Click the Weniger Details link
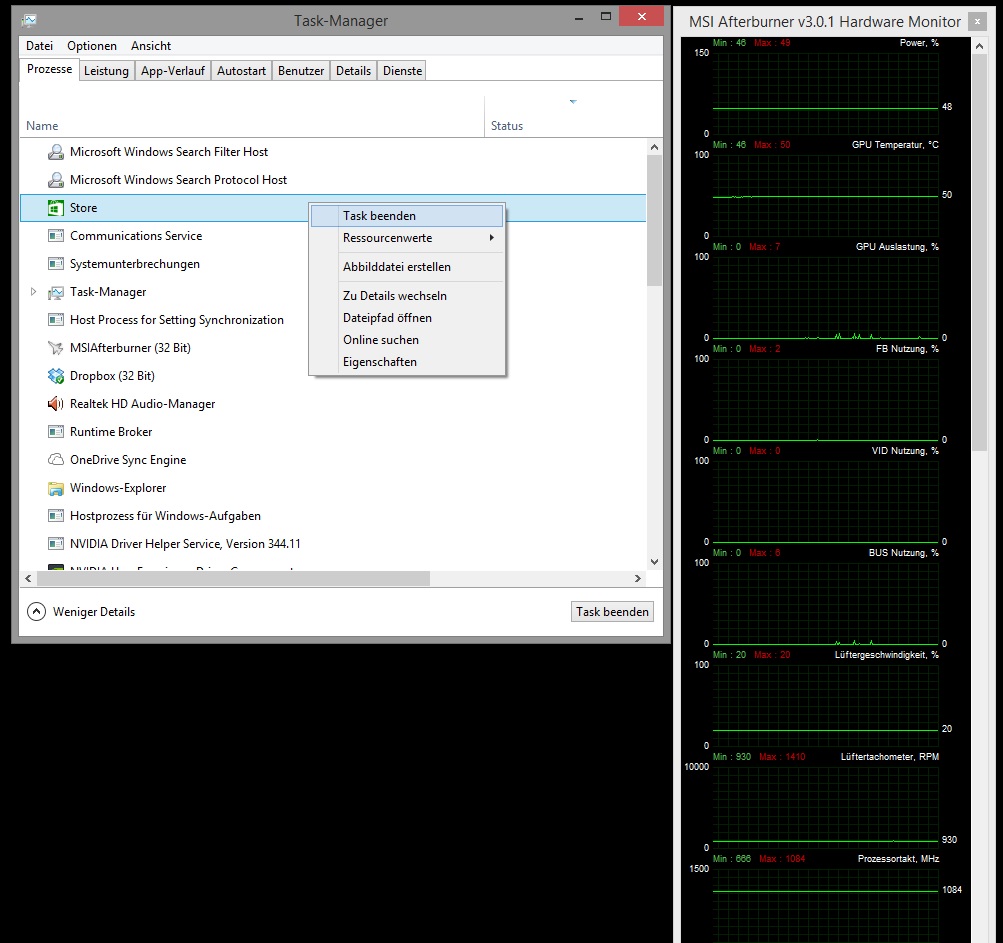This screenshot has height=943, width=1003. coord(94,612)
